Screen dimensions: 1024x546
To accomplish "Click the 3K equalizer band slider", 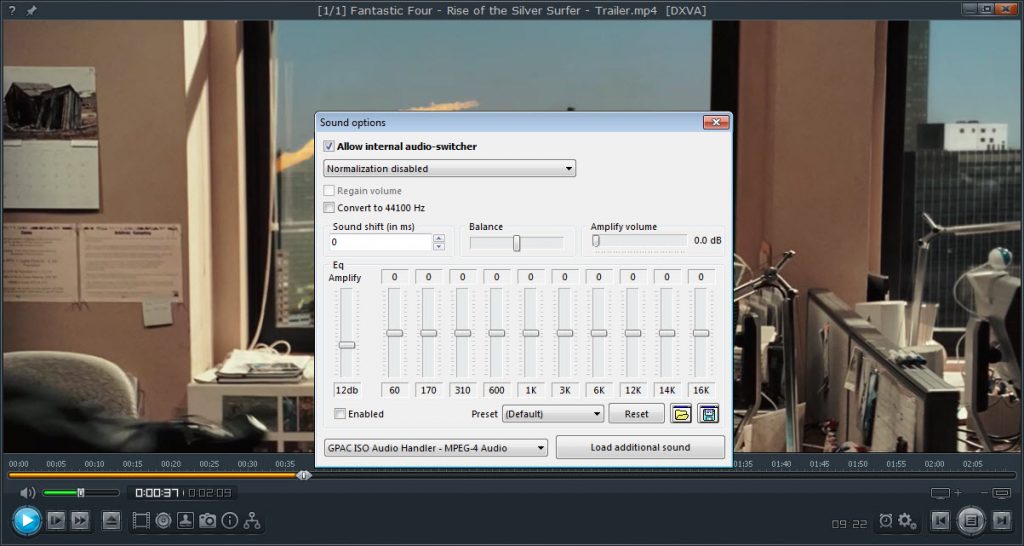I will 565,333.
